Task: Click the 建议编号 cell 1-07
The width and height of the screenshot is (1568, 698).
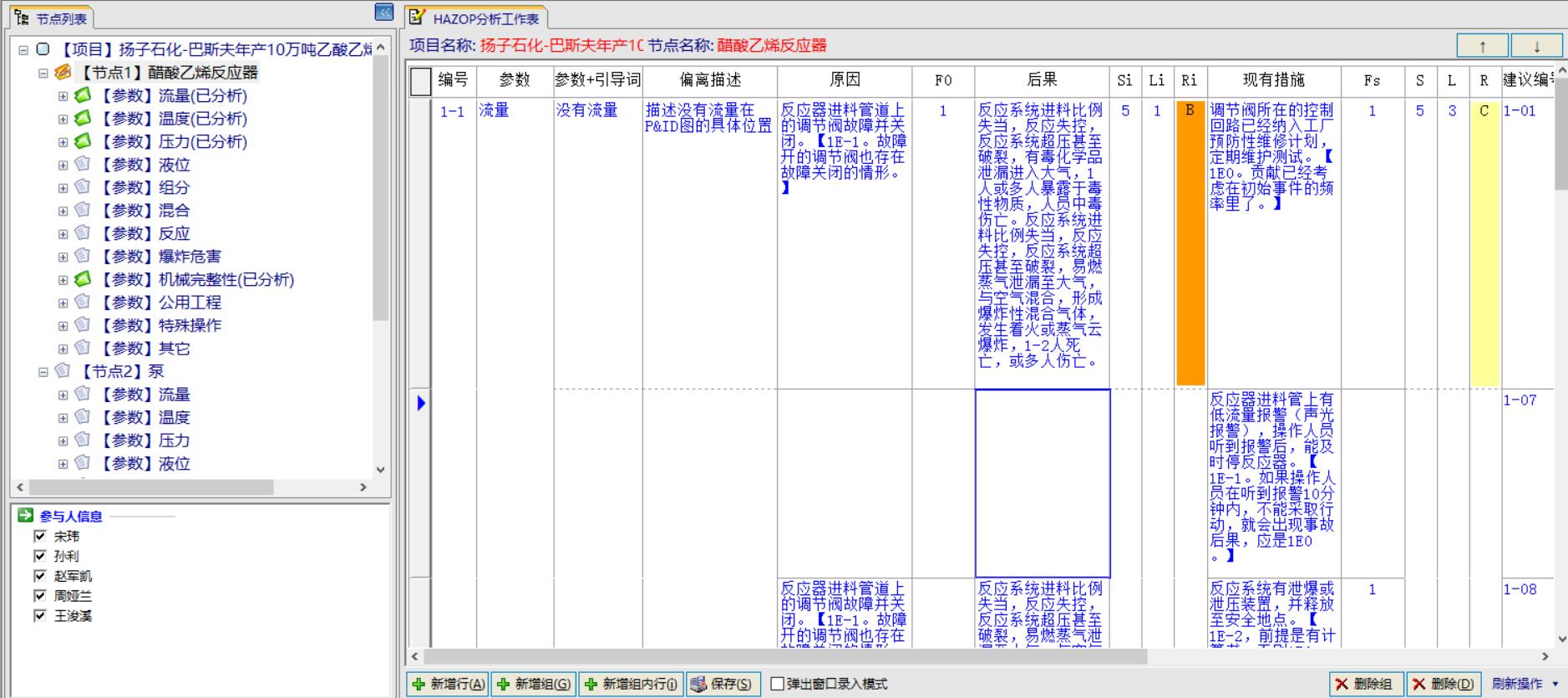Action: click(1527, 483)
